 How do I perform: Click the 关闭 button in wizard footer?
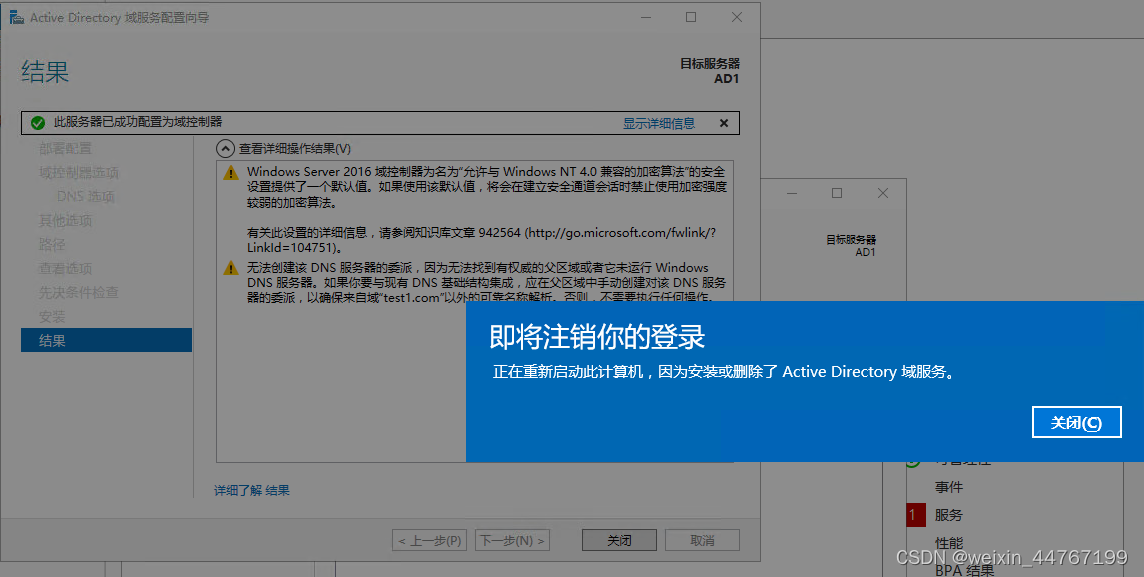point(619,541)
